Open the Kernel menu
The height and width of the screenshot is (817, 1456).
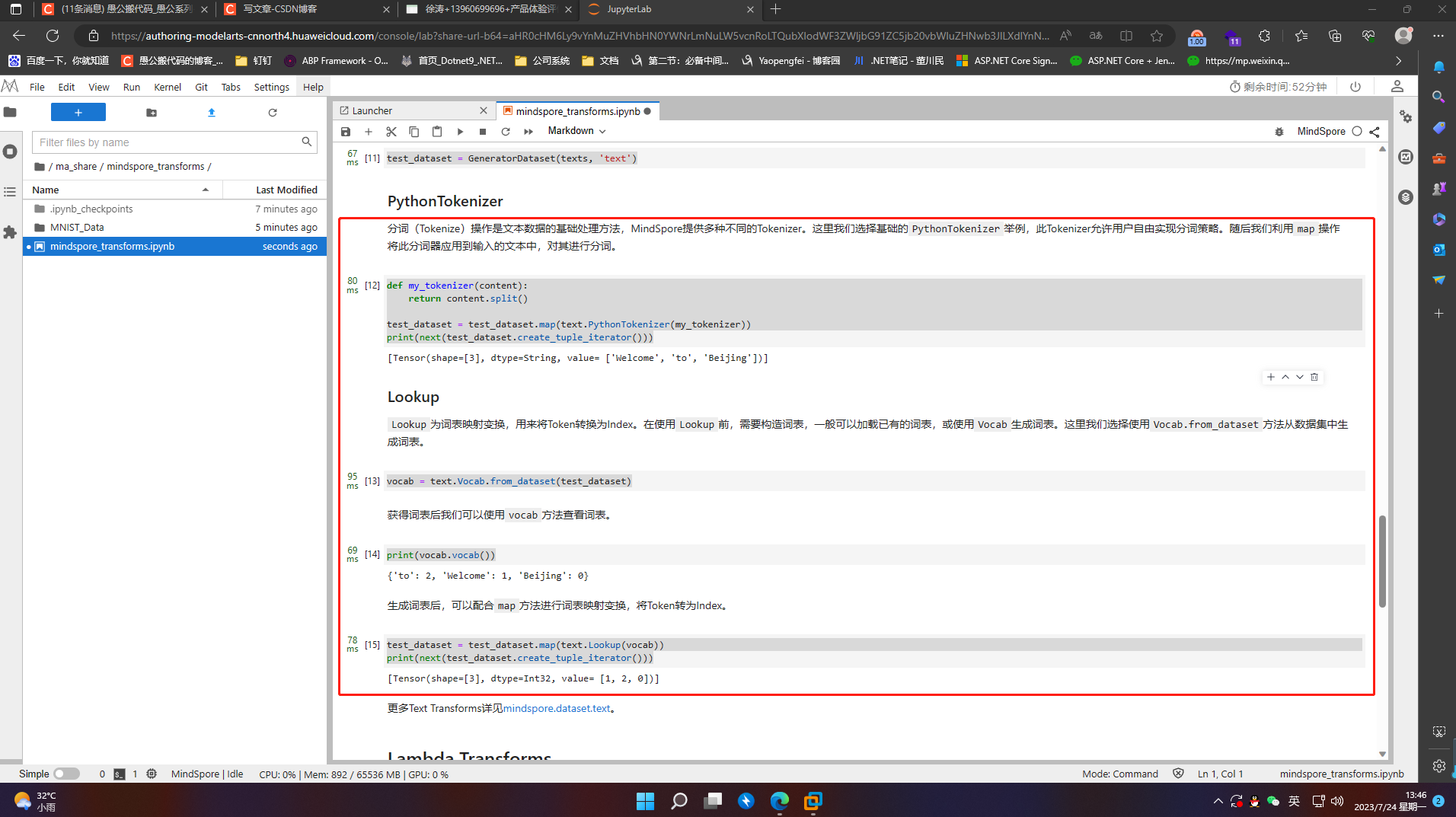(x=168, y=87)
